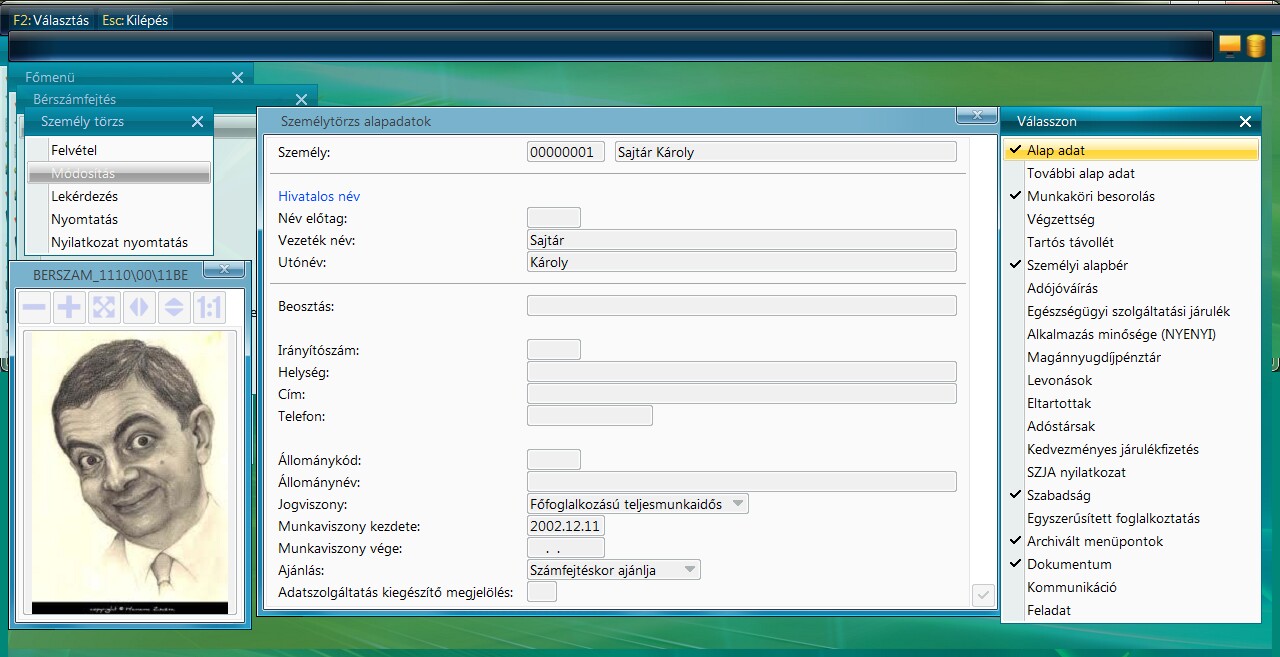Click the Telefon field
This screenshot has width=1280, height=657.
point(590,416)
